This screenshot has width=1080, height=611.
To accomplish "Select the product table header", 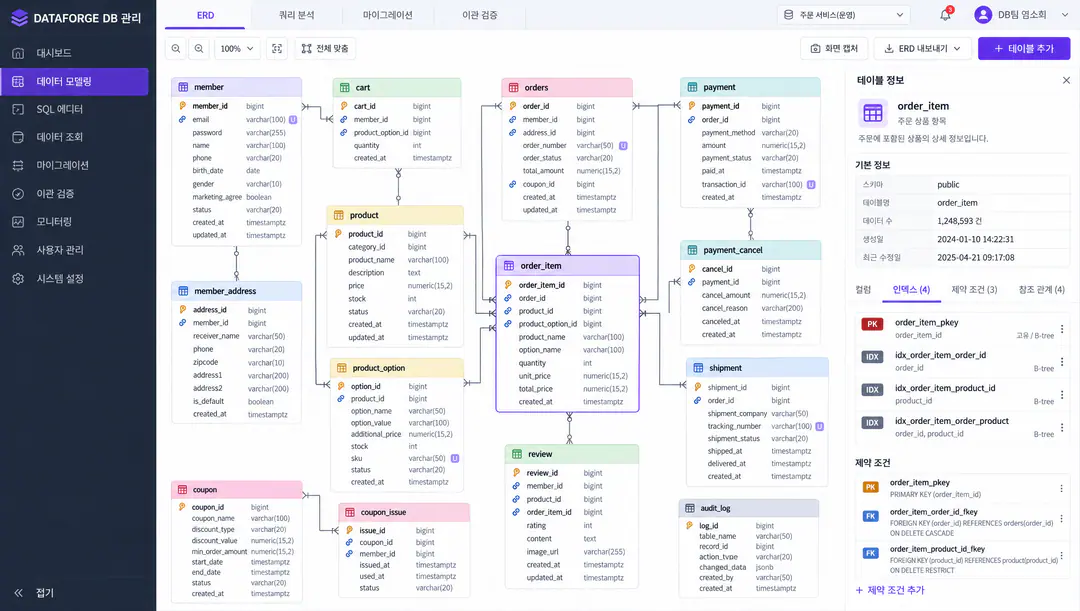I will point(395,216).
